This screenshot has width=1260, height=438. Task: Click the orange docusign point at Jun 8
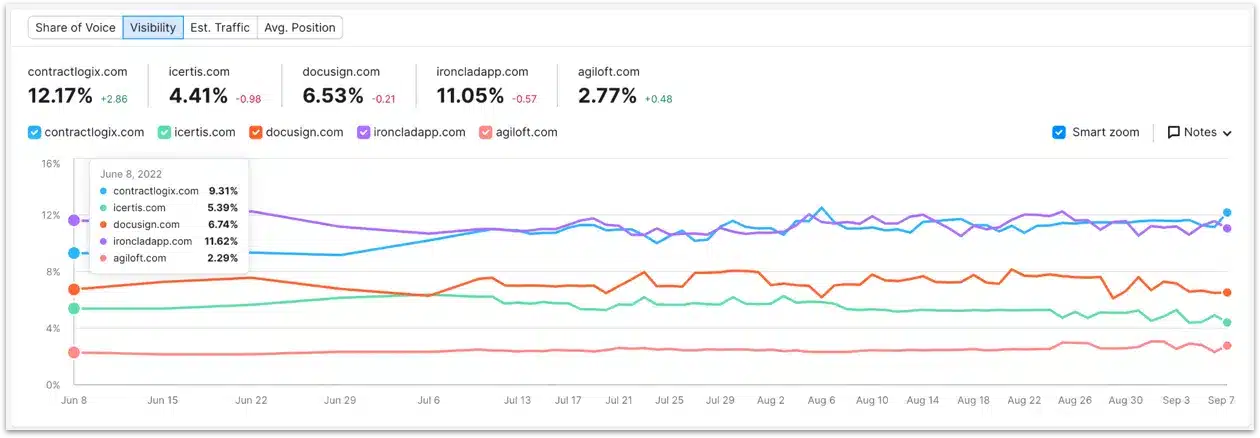(74, 289)
